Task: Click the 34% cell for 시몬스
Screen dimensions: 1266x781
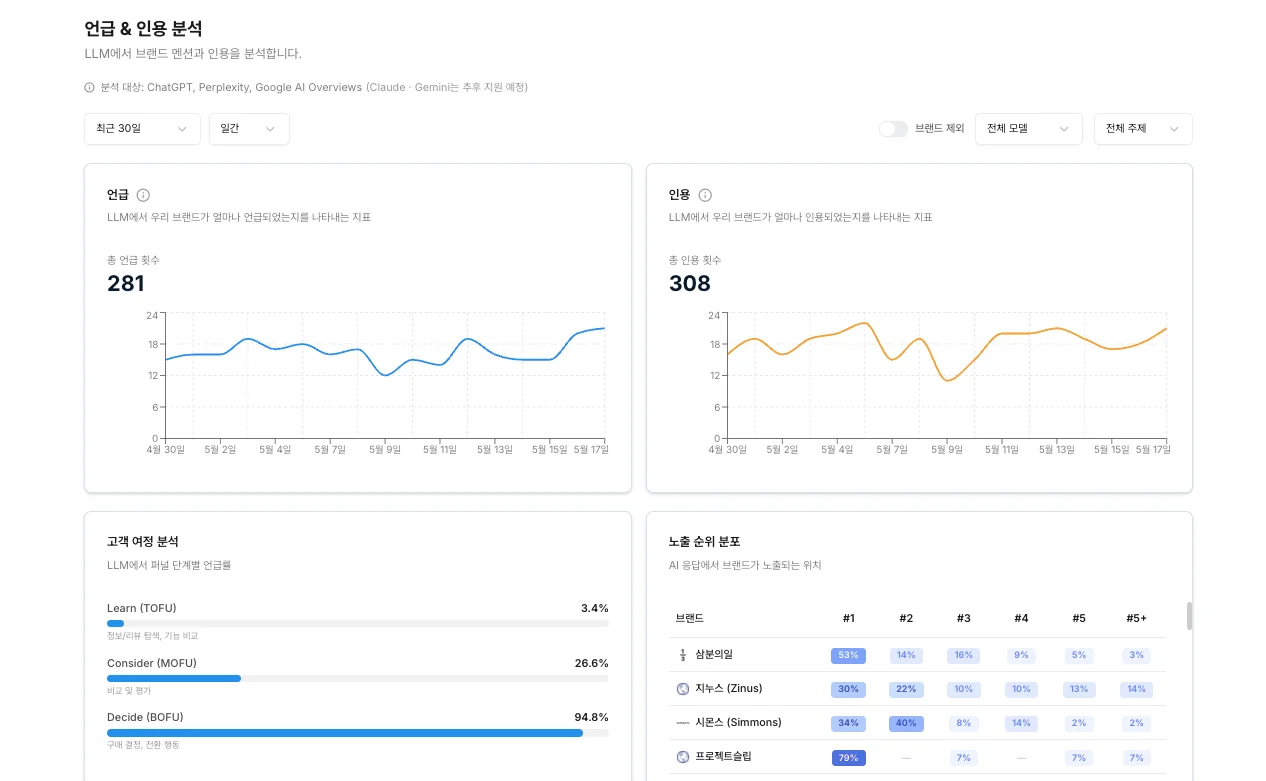Action: click(848, 723)
